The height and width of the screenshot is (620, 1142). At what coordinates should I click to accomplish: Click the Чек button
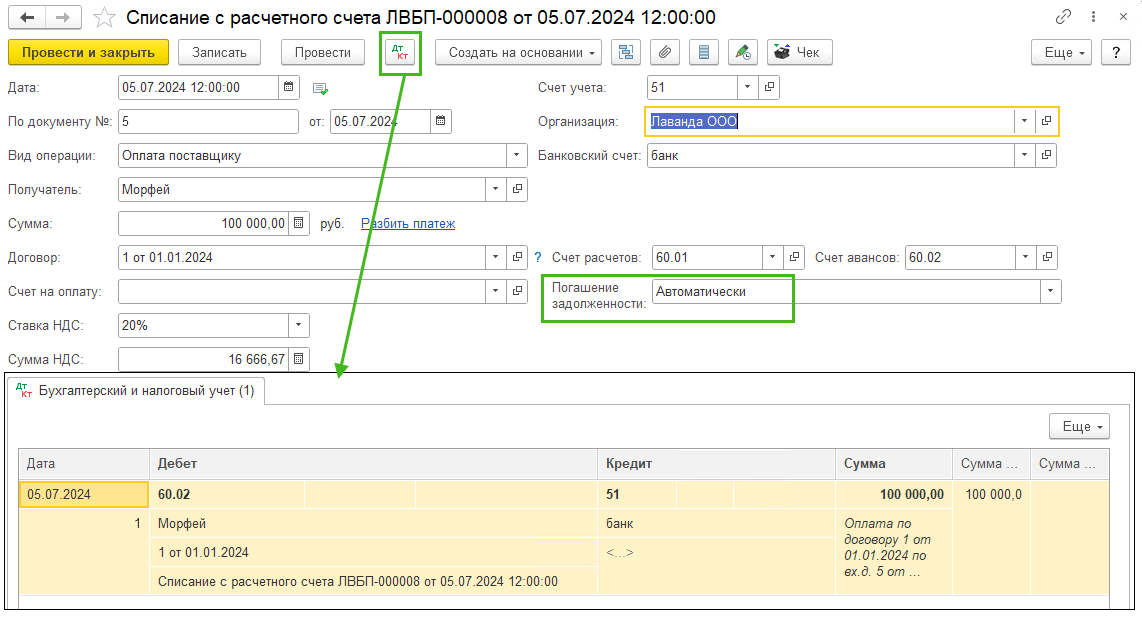pyautogui.click(x=799, y=52)
